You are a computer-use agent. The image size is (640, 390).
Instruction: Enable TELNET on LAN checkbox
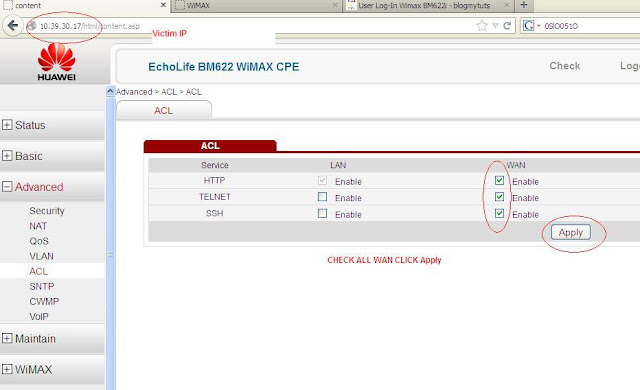[x=322, y=197]
